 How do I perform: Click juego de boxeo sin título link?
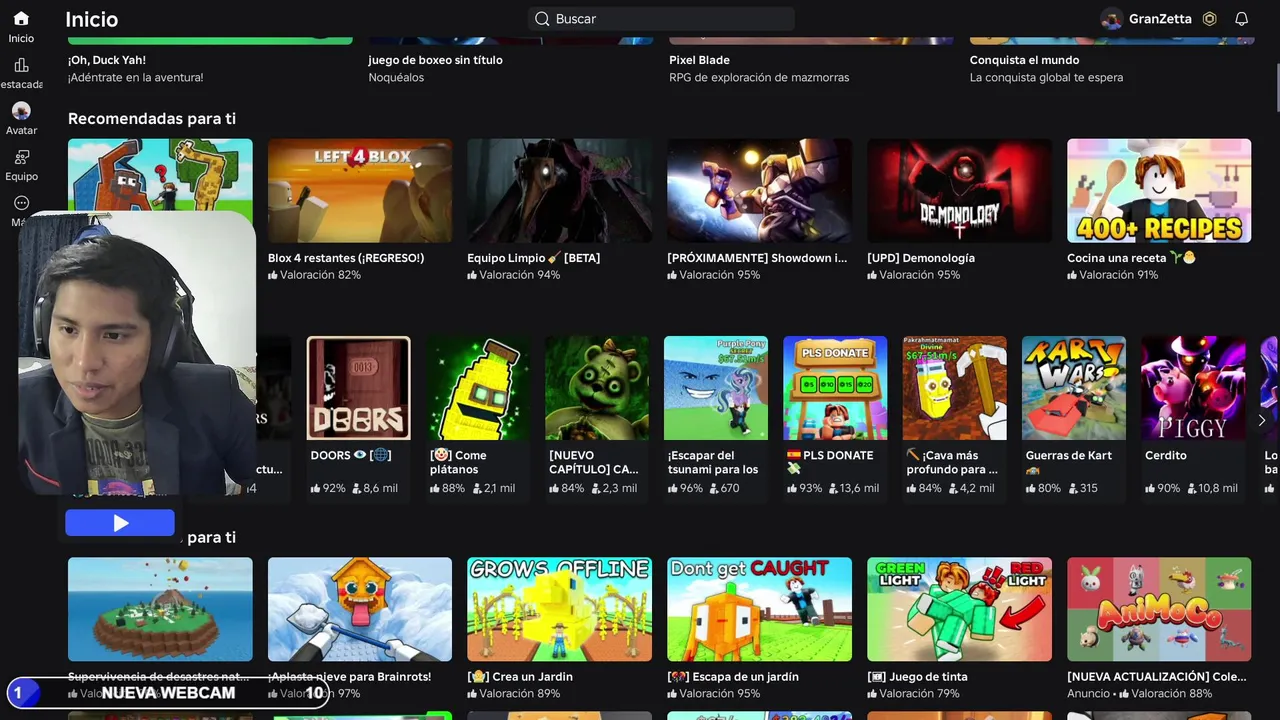pyautogui.click(x=435, y=60)
